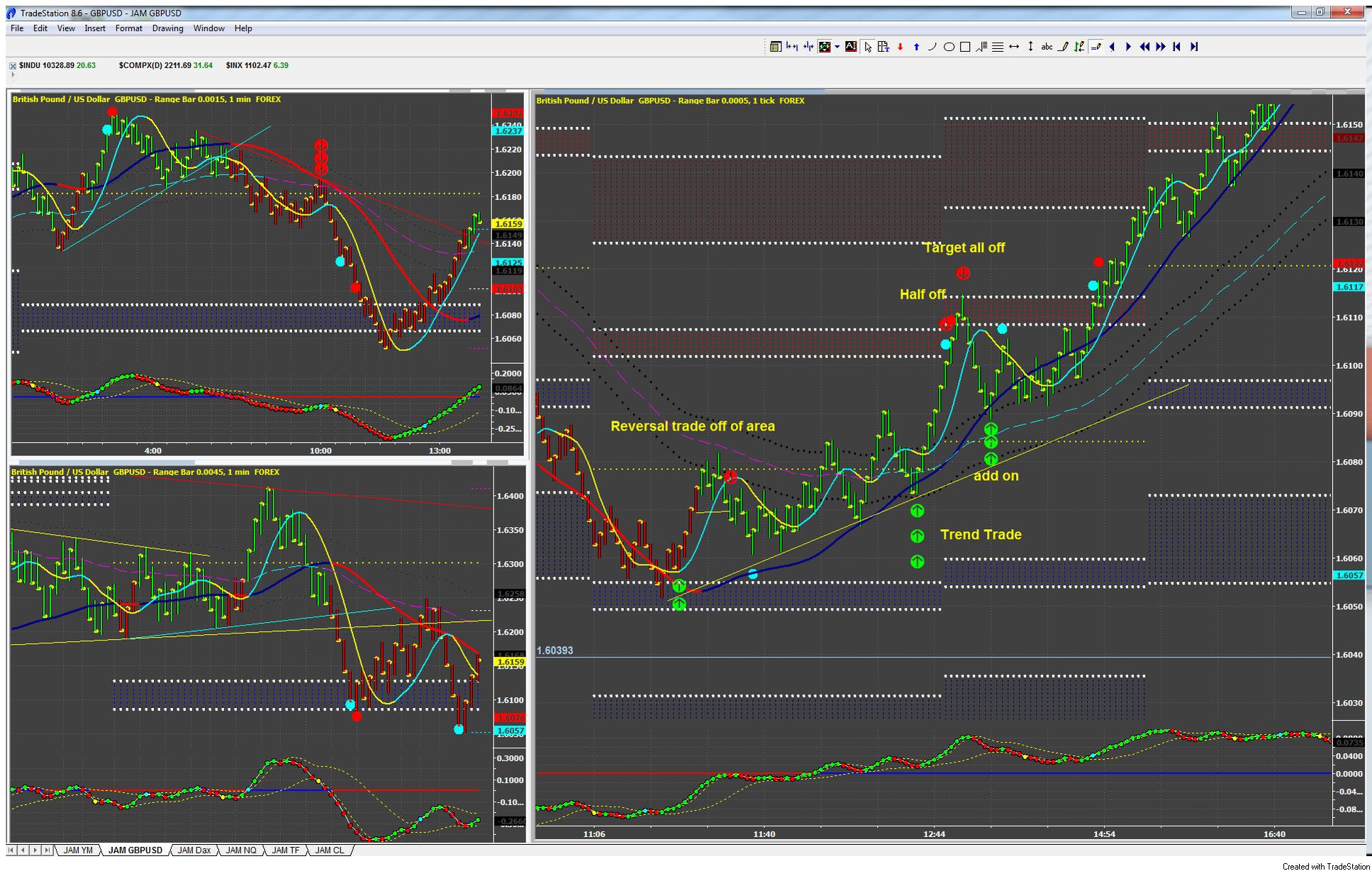Switch to the JAM TF tab

[x=286, y=850]
